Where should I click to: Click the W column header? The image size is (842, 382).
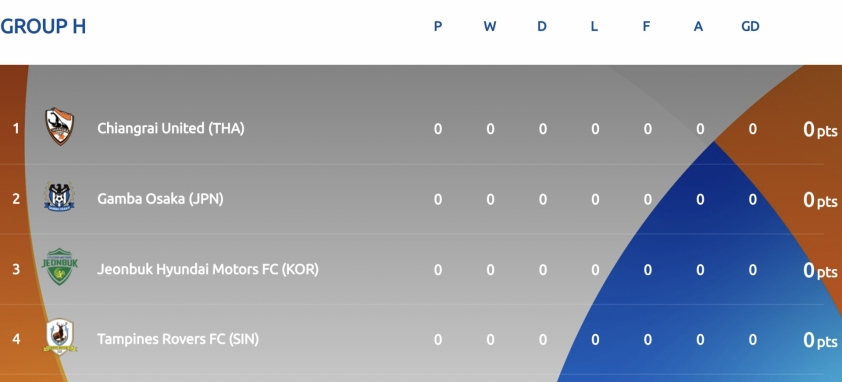pyautogui.click(x=490, y=26)
